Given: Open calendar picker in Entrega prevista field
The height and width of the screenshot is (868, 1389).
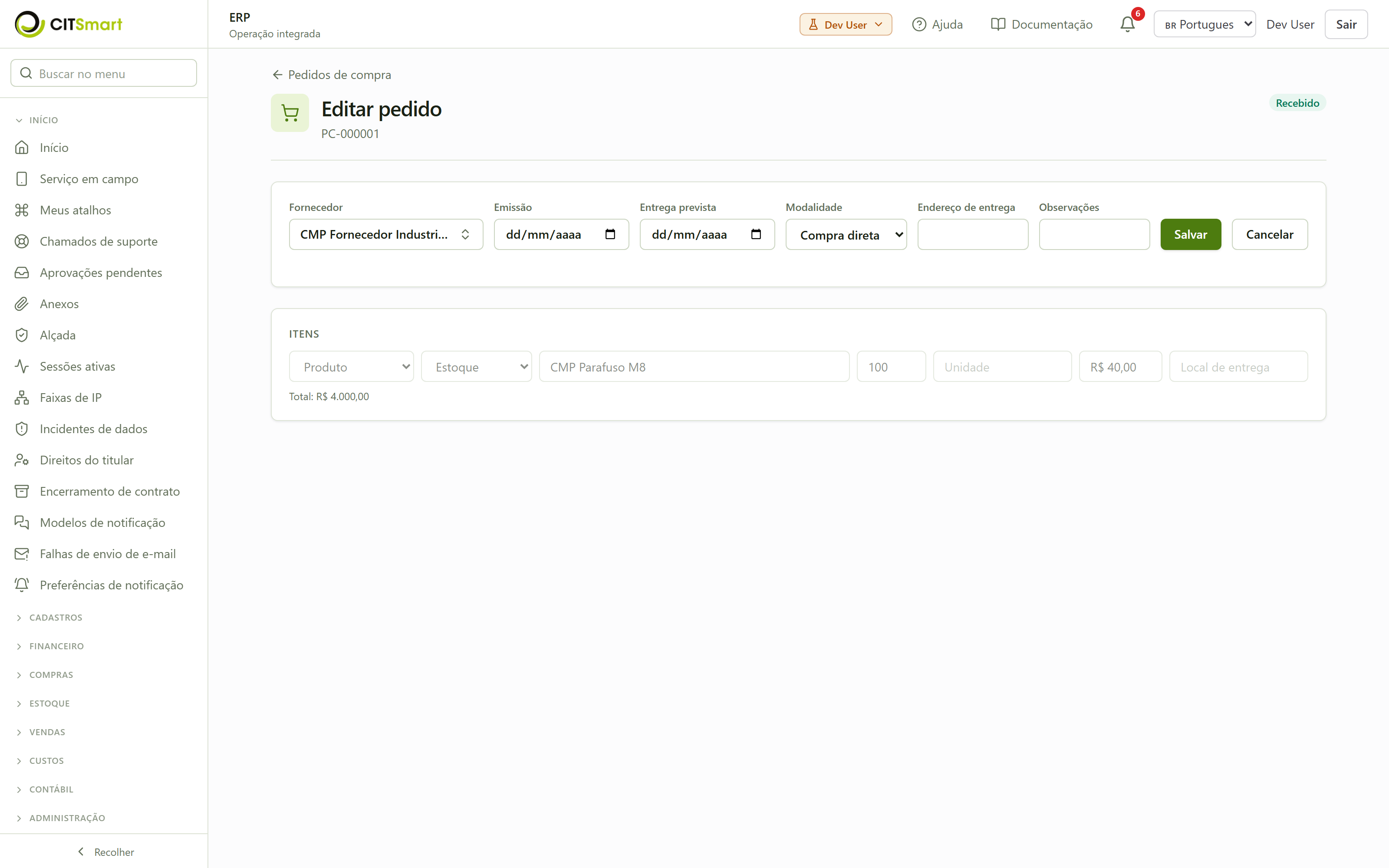Looking at the screenshot, I should 756,234.
